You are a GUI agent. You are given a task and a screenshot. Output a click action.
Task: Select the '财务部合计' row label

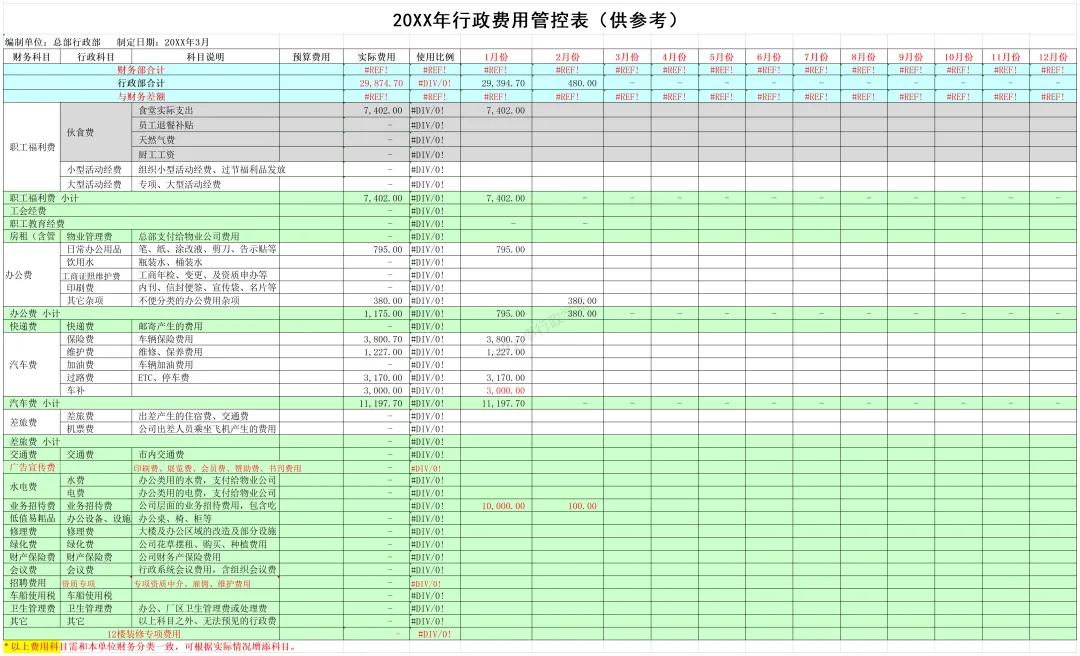[141, 70]
